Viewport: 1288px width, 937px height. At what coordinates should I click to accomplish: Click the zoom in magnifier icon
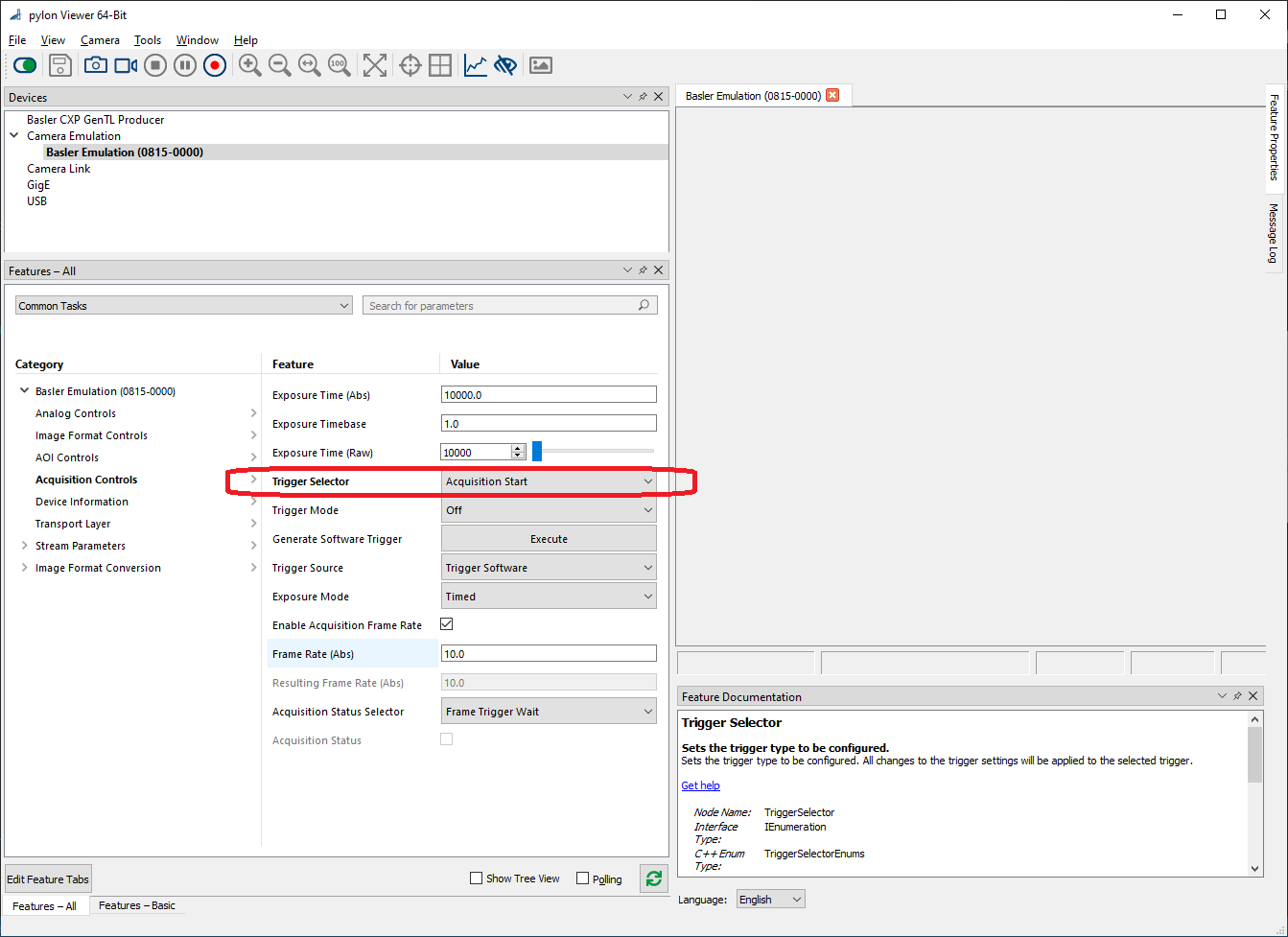[250, 65]
